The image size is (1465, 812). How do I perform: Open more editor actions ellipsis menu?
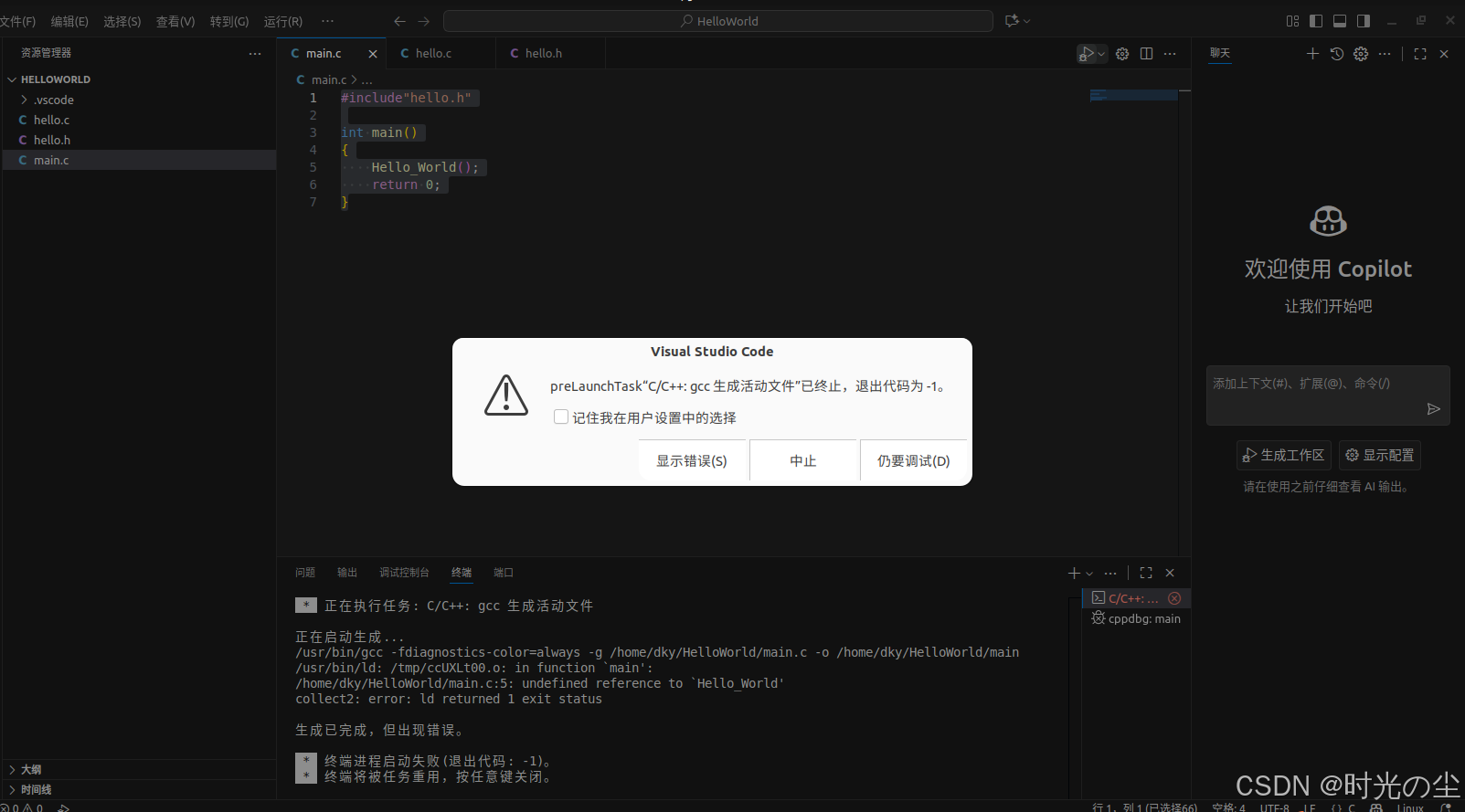[1170, 54]
